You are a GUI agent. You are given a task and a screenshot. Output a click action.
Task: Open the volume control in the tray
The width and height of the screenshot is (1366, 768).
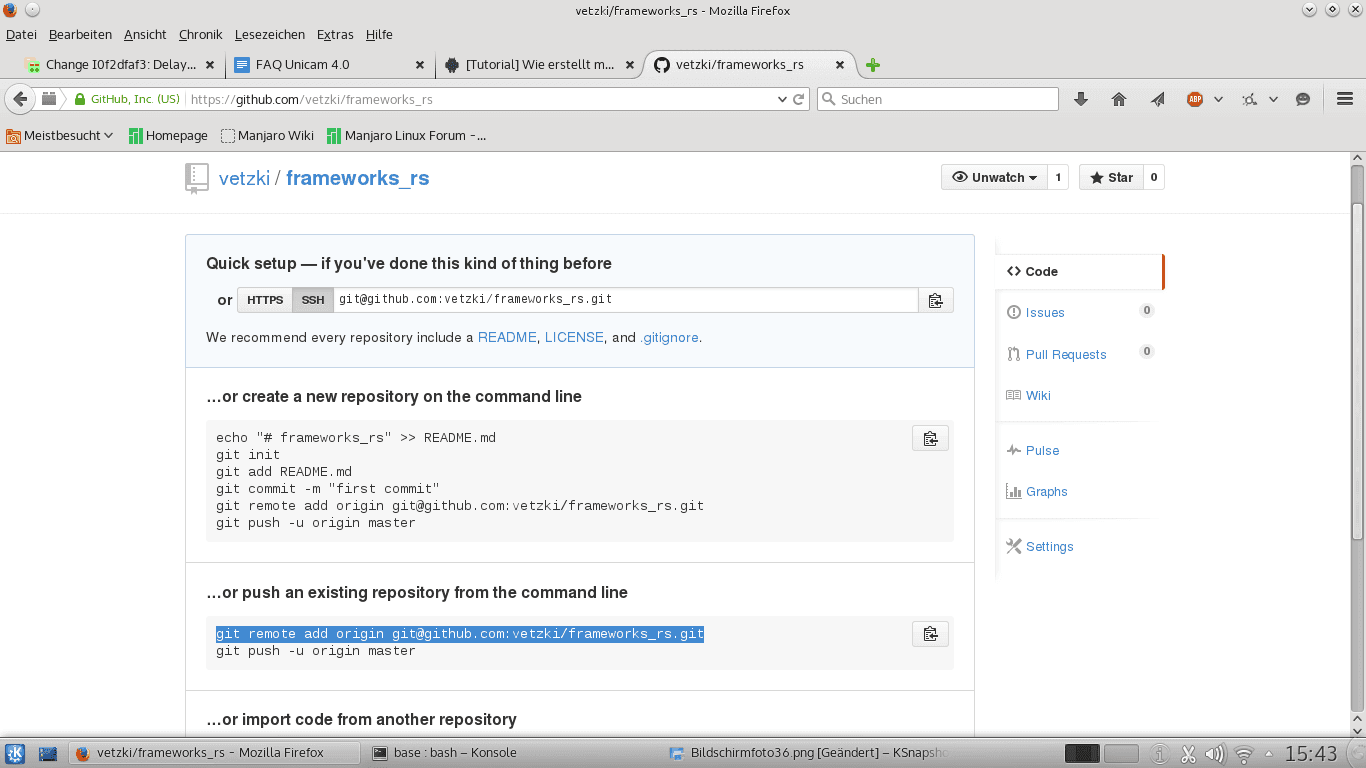point(1215,754)
